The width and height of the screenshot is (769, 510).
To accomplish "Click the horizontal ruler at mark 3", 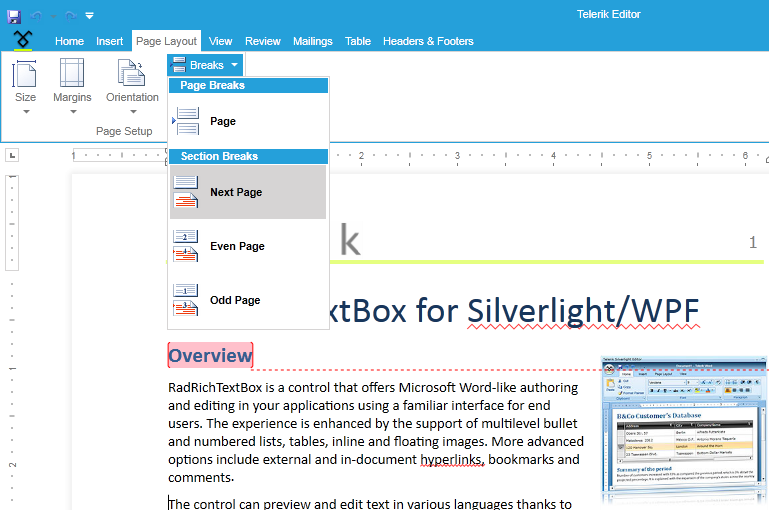I will click(457, 156).
